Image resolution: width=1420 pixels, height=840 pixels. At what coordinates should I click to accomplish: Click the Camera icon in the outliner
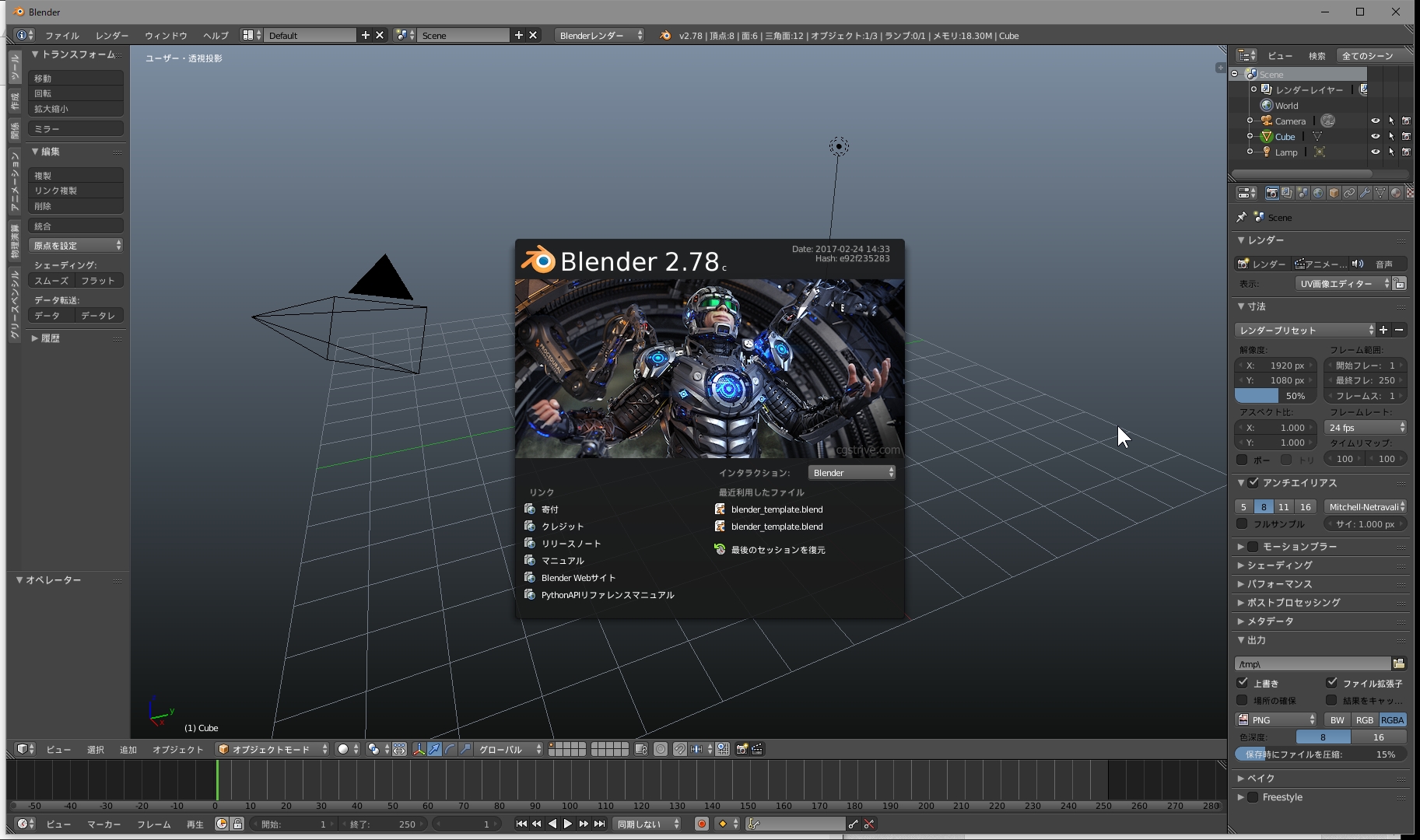1267,121
